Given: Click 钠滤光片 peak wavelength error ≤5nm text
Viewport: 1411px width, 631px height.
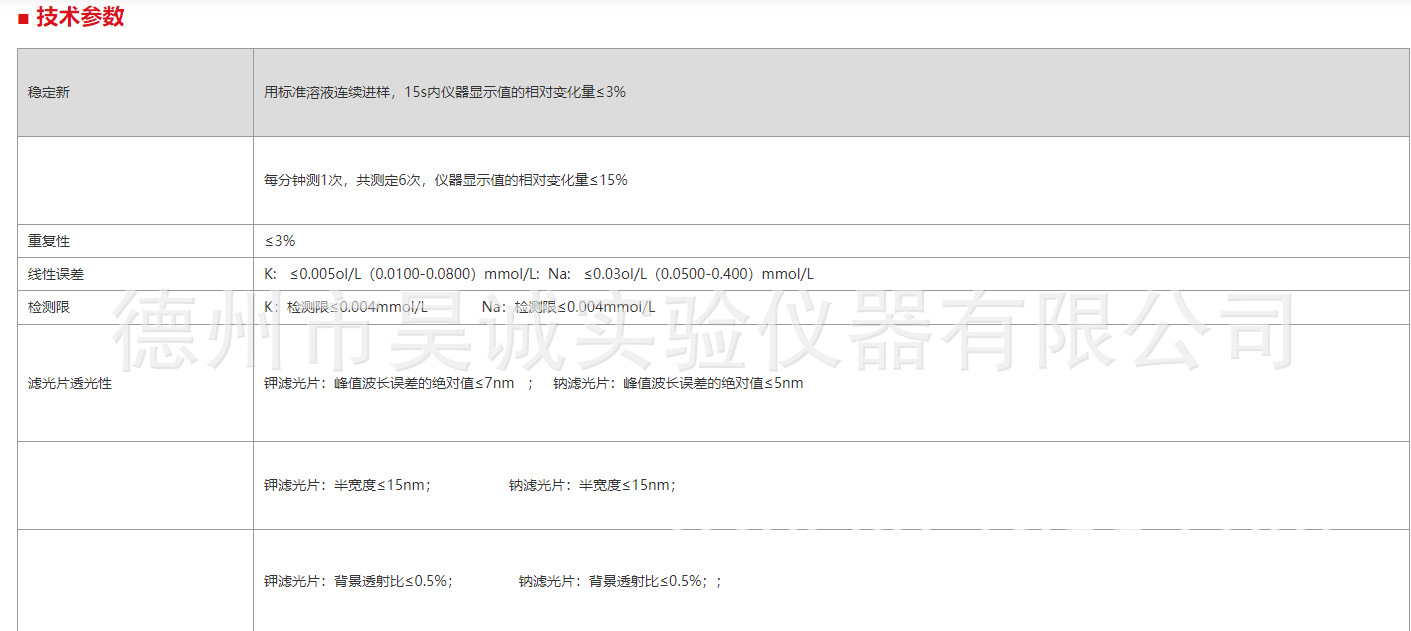Looking at the screenshot, I should 678,383.
